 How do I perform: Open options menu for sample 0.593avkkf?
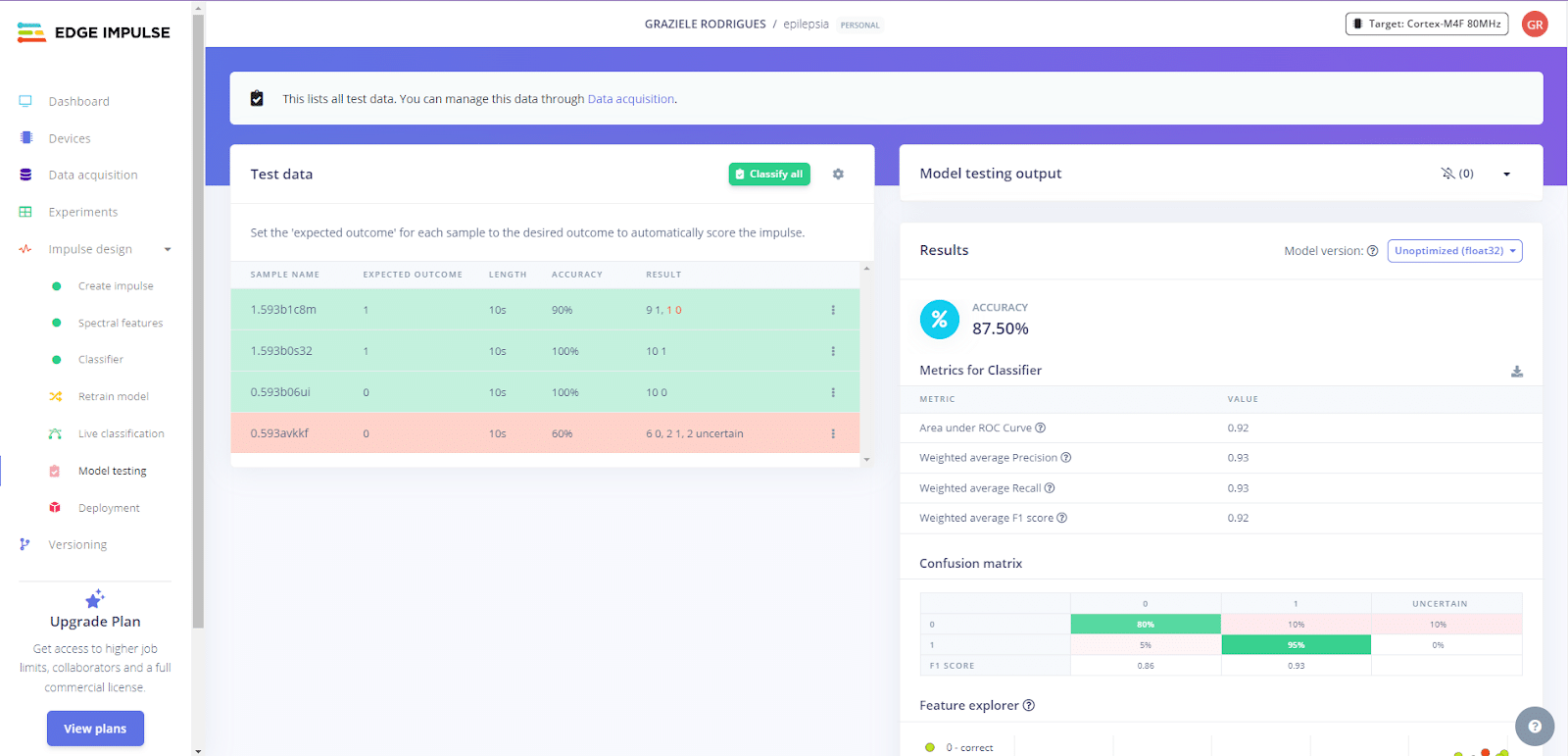tap(833, 433)
